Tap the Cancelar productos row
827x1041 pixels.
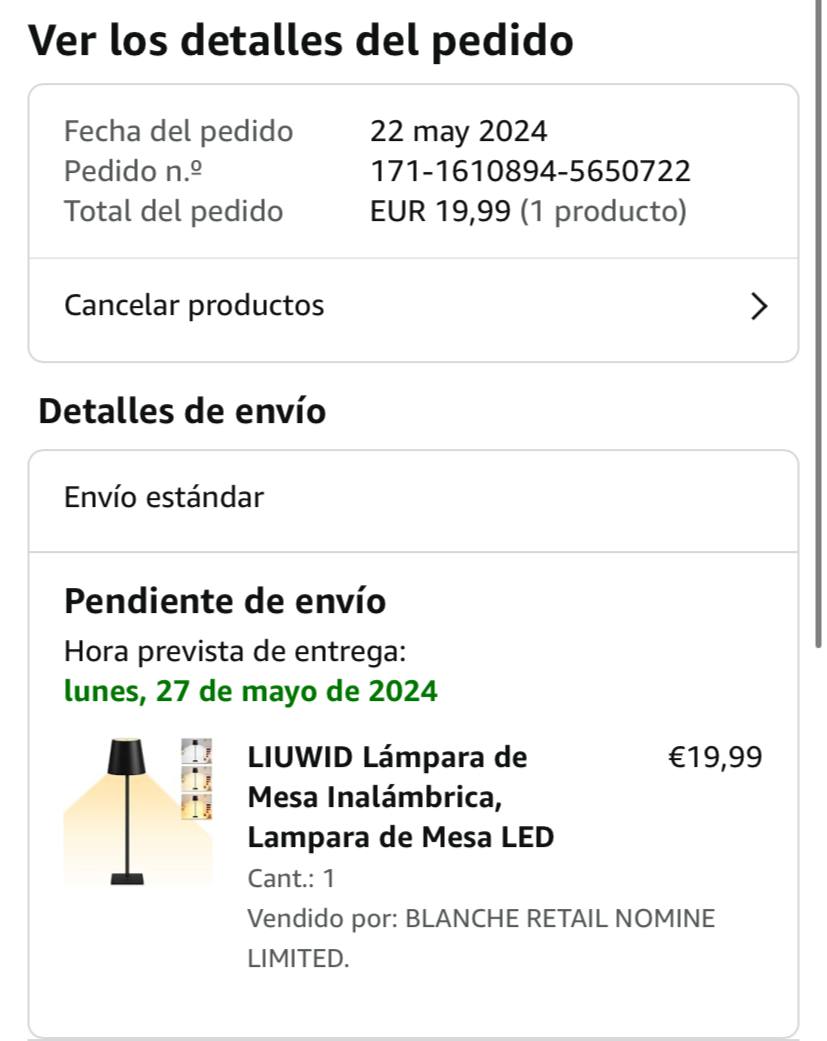[400, 306]
